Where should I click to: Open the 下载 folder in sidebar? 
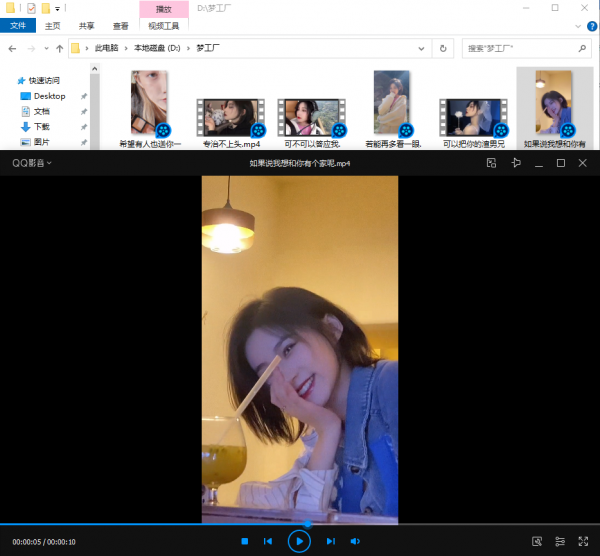[42, 127]
